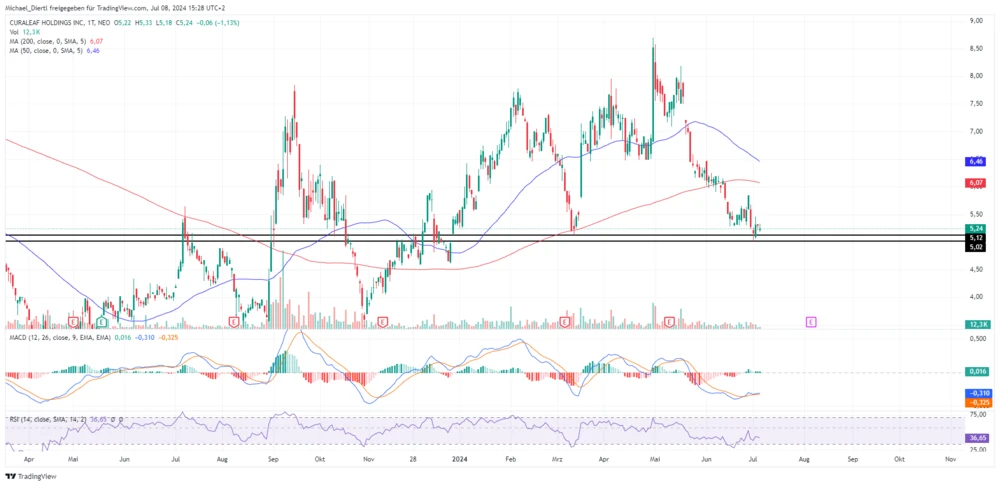Screen dimensions: 1000x486
Task: Click the earnings marker near November 2023
Action: click(x=384, y=322)
